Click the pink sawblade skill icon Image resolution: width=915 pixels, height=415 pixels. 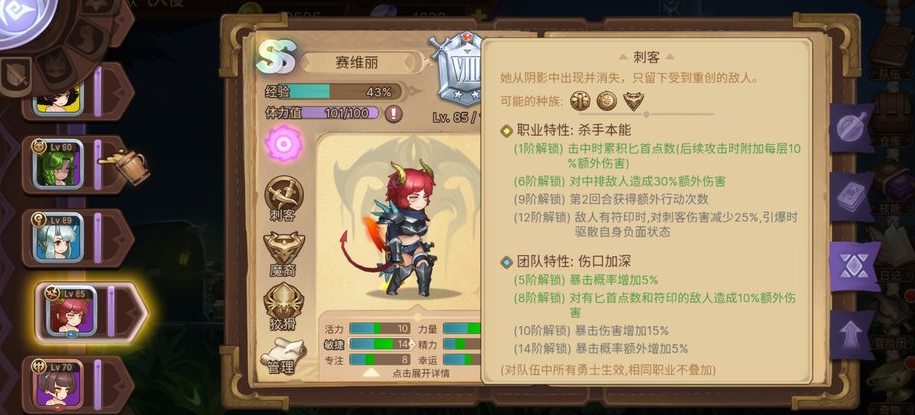point(284,144)
